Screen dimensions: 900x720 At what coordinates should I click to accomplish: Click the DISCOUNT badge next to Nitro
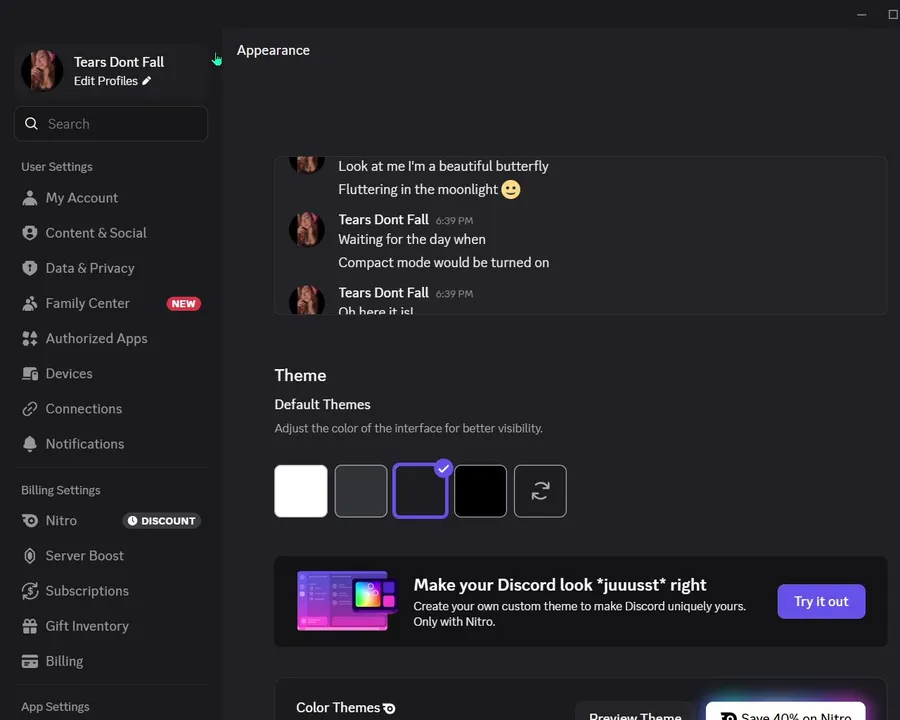[x=161, y=521]
